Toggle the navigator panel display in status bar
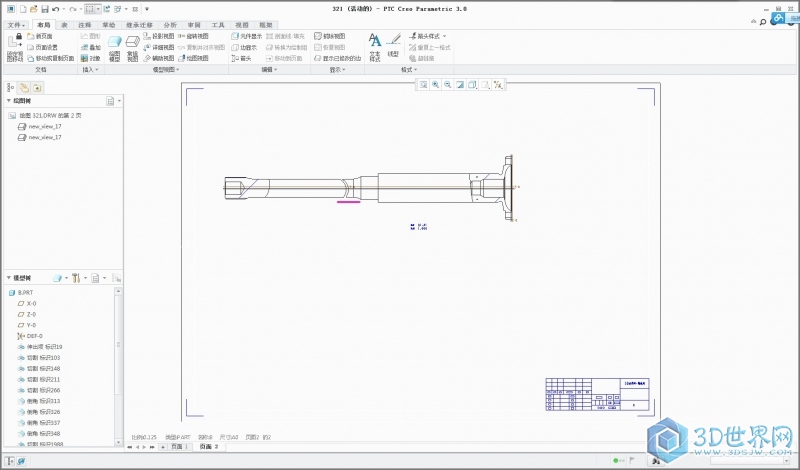This screenshot has width=800, height=470. tap(10, 461)
